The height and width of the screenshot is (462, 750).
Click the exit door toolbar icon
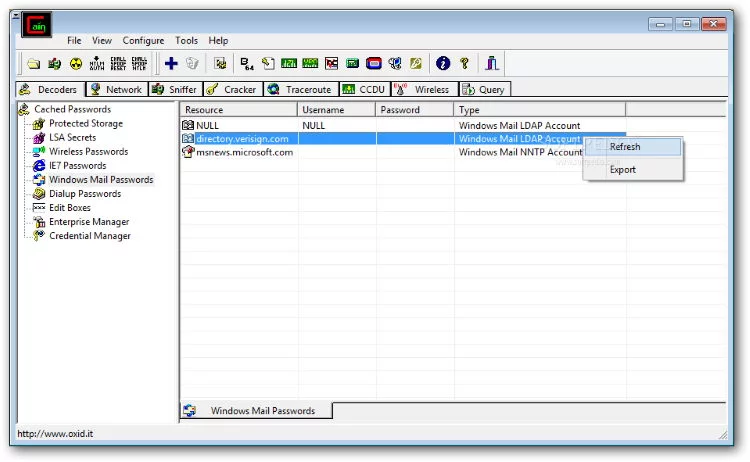[x=492, y=64]
